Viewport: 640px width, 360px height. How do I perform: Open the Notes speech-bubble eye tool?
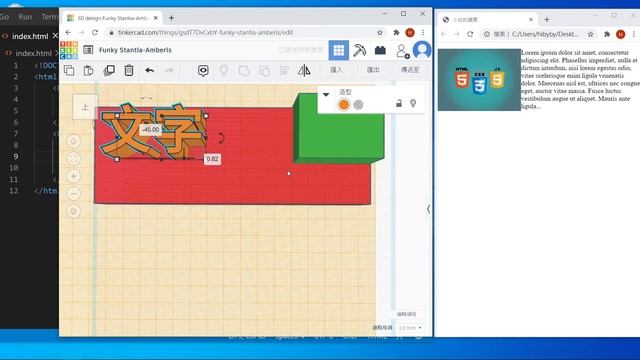(x=203, y=71)
